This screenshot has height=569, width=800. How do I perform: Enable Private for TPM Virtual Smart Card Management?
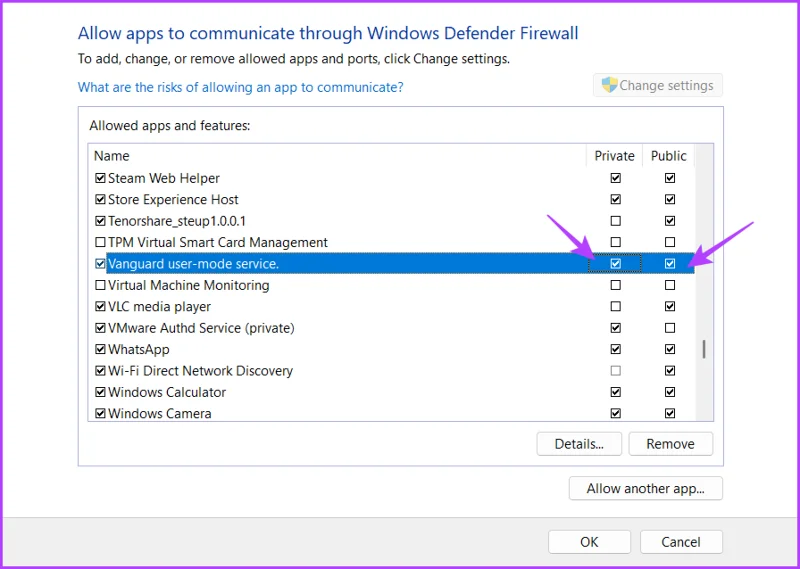coord(616,242)
